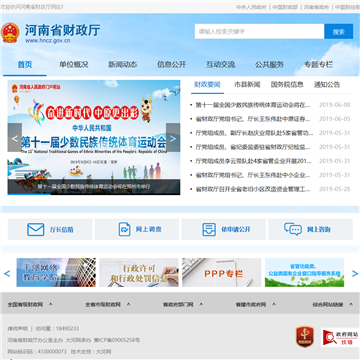Open news 全省老旧小区改造资金管理
The image size is (360, 360).
pos(253,189)
